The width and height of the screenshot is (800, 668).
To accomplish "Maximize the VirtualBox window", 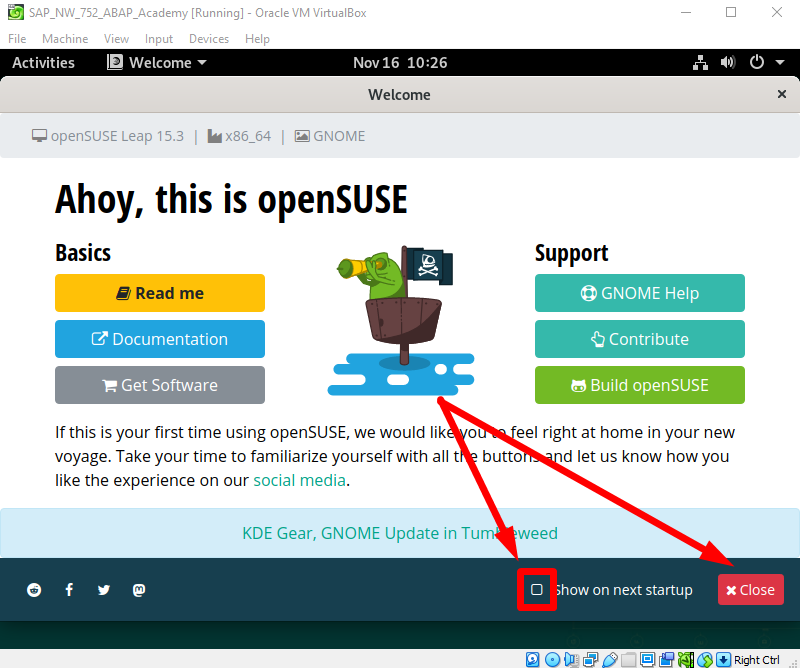I will (x=731, y=12).
